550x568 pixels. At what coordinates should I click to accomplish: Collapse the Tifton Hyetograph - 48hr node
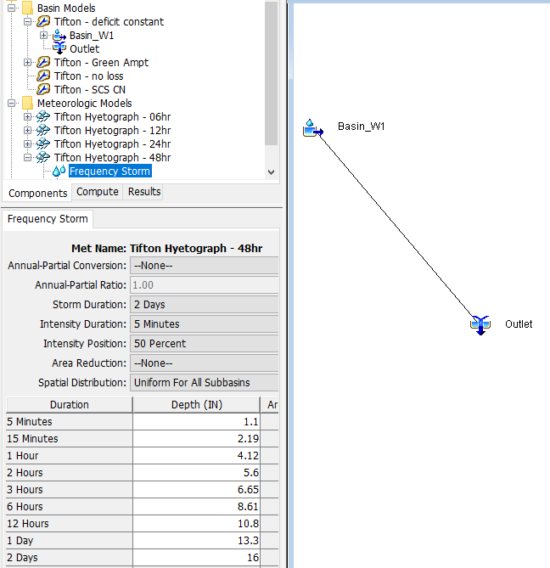click(x=28, y=158)
